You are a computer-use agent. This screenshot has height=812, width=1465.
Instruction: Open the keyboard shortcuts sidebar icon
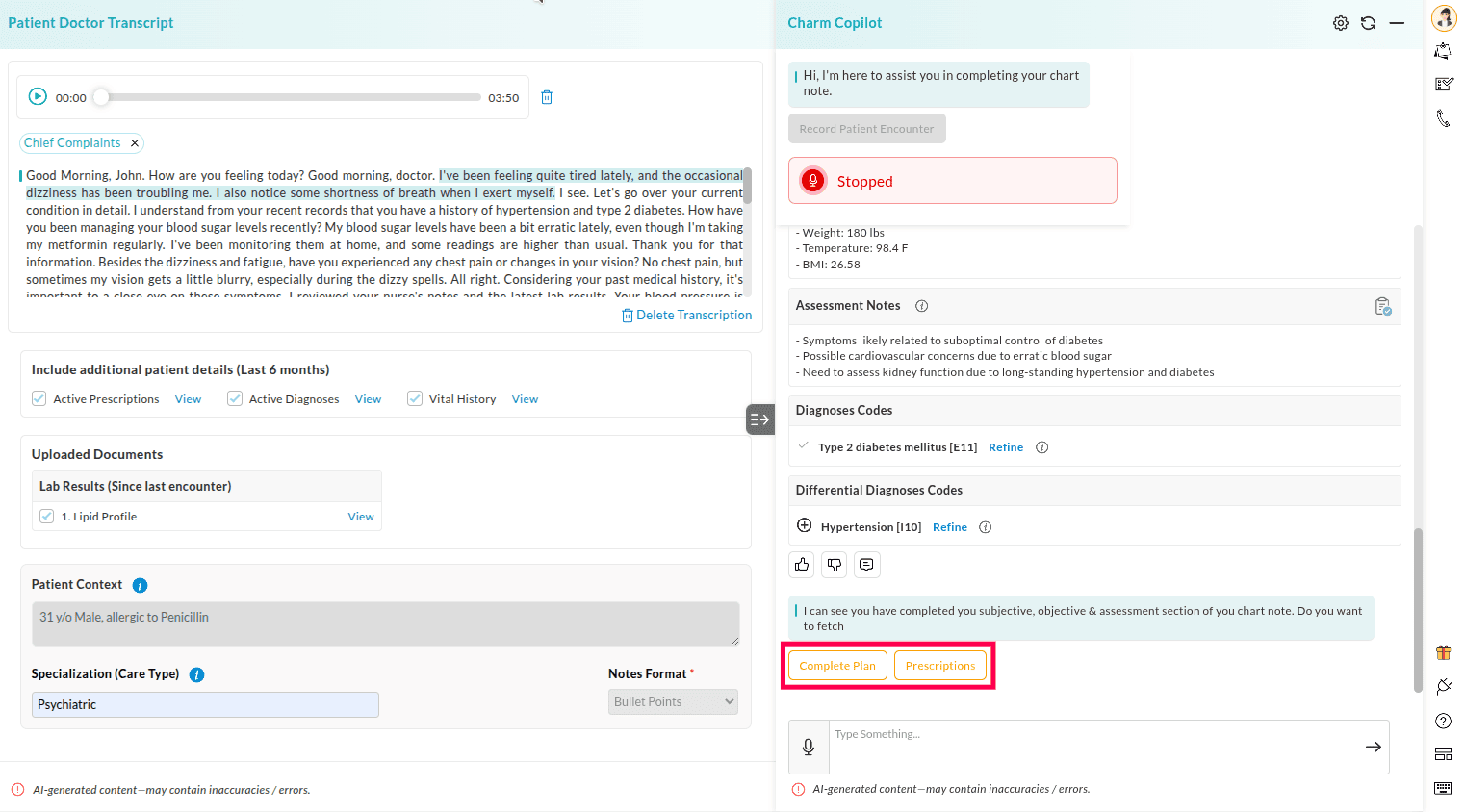coord(1443,788)
